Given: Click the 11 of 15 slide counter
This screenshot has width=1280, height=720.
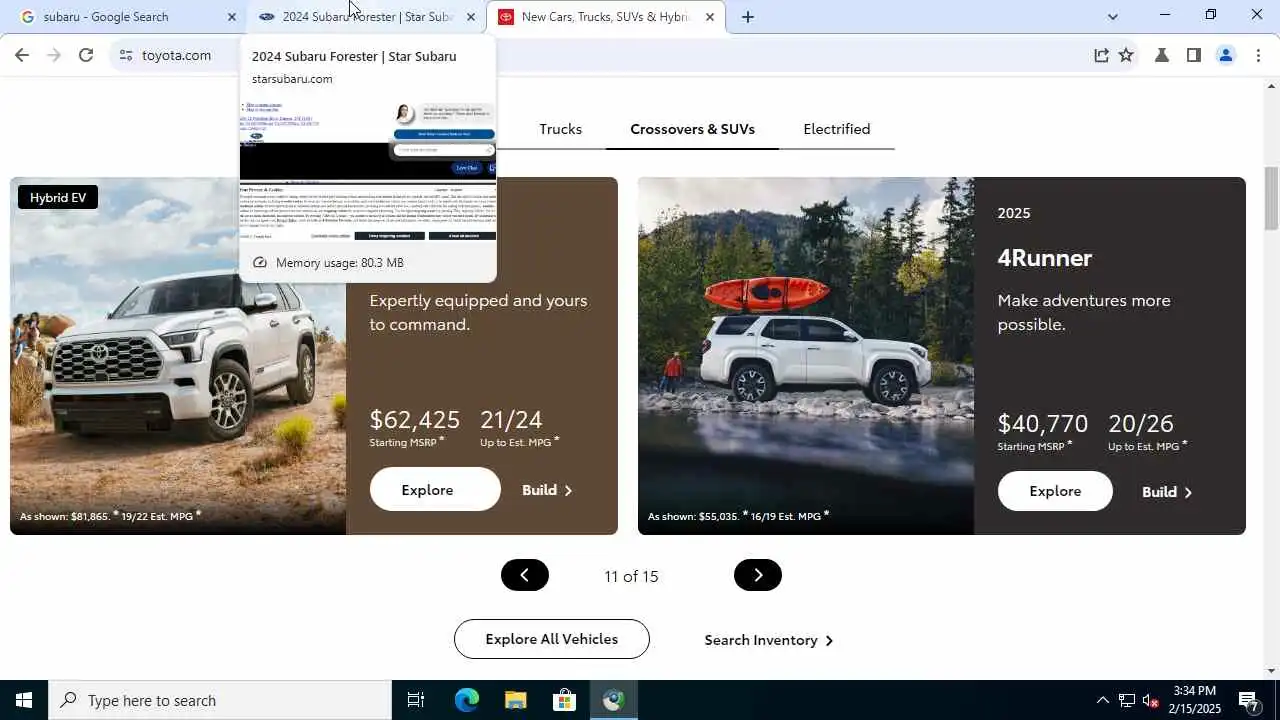Looking at the screenshot, I should pos(631,576).
